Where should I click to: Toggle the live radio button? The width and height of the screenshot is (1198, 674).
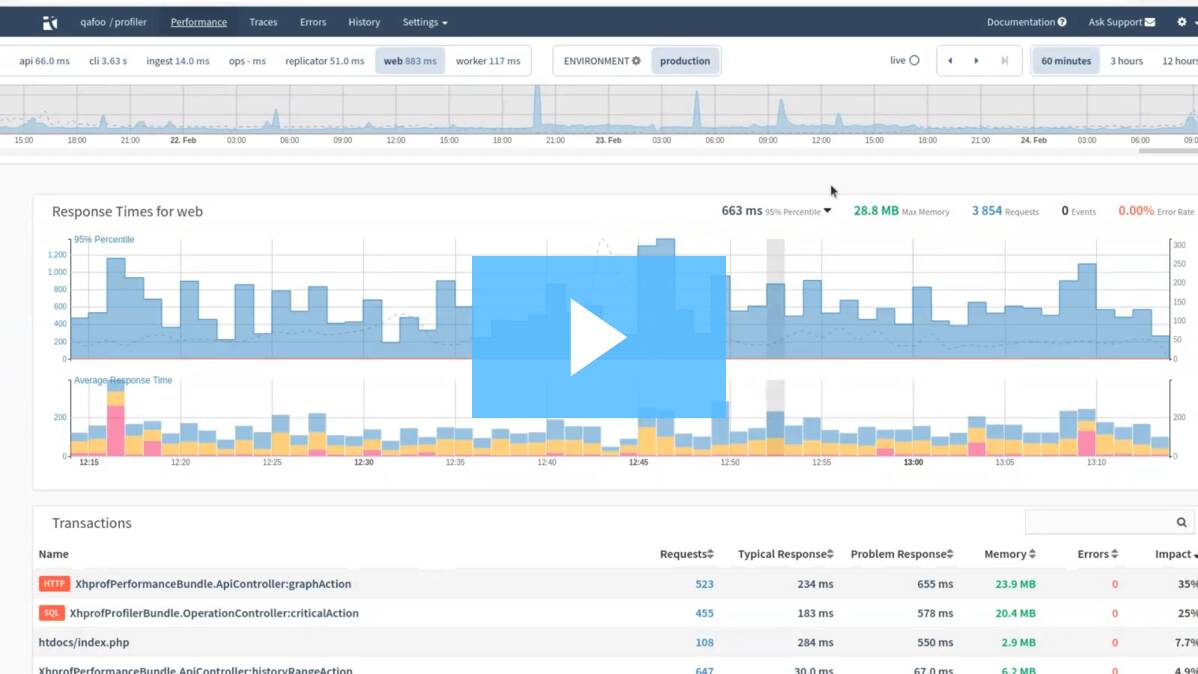(x=915, y=60)
